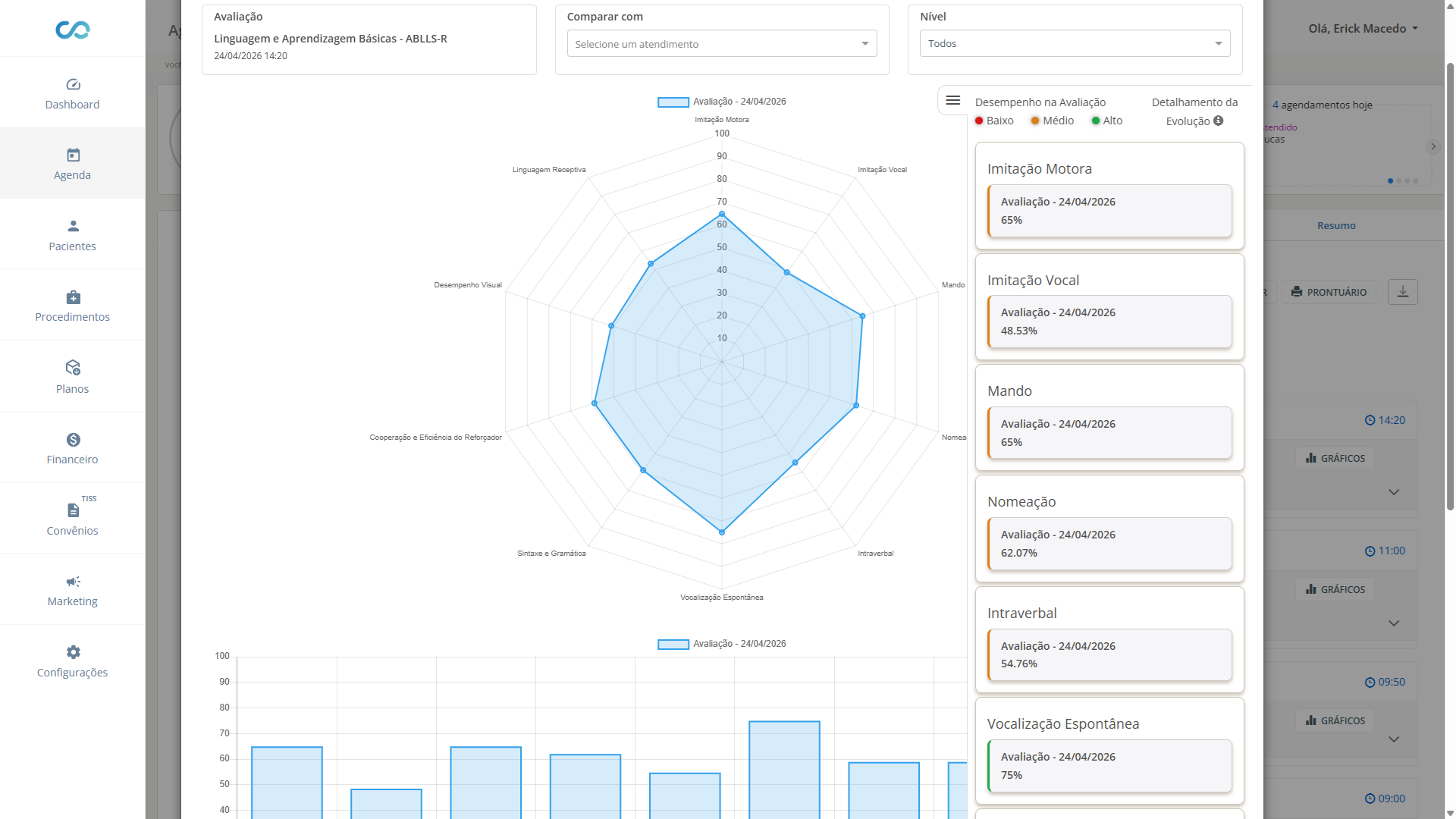This screenshot has width=1456, height=819.
Task: Open Financeiro dollar icon
Action: tap(73, 440)
